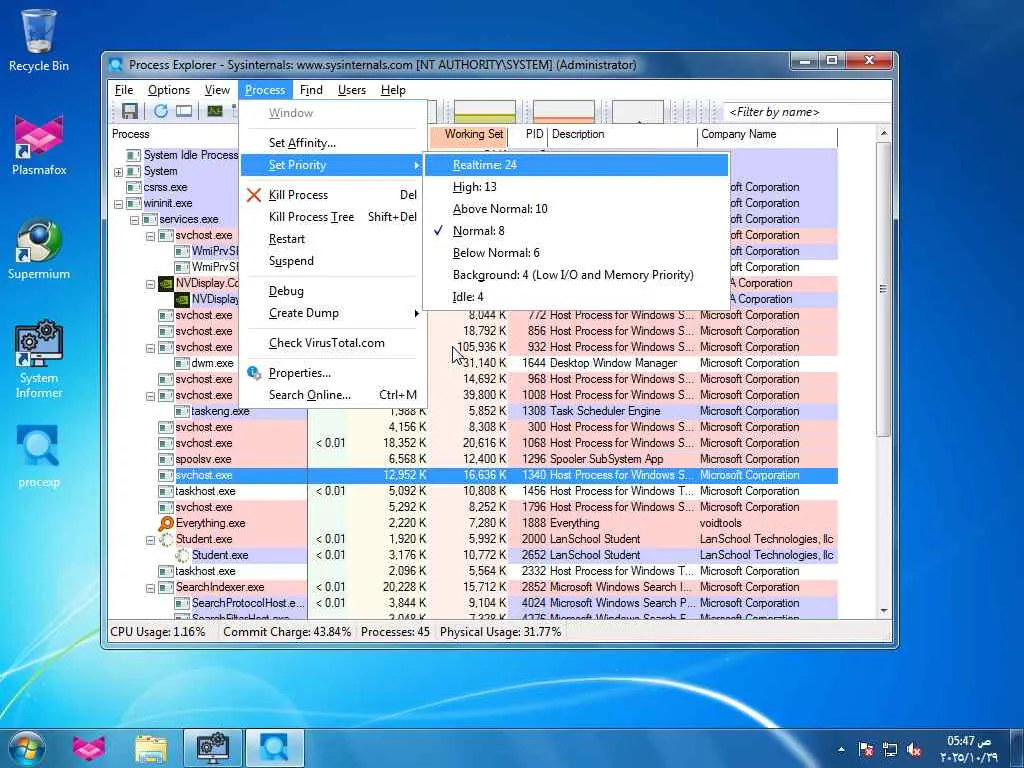Open File Explorer from the taskbar
1024x768 pixels.
[151, 748]
